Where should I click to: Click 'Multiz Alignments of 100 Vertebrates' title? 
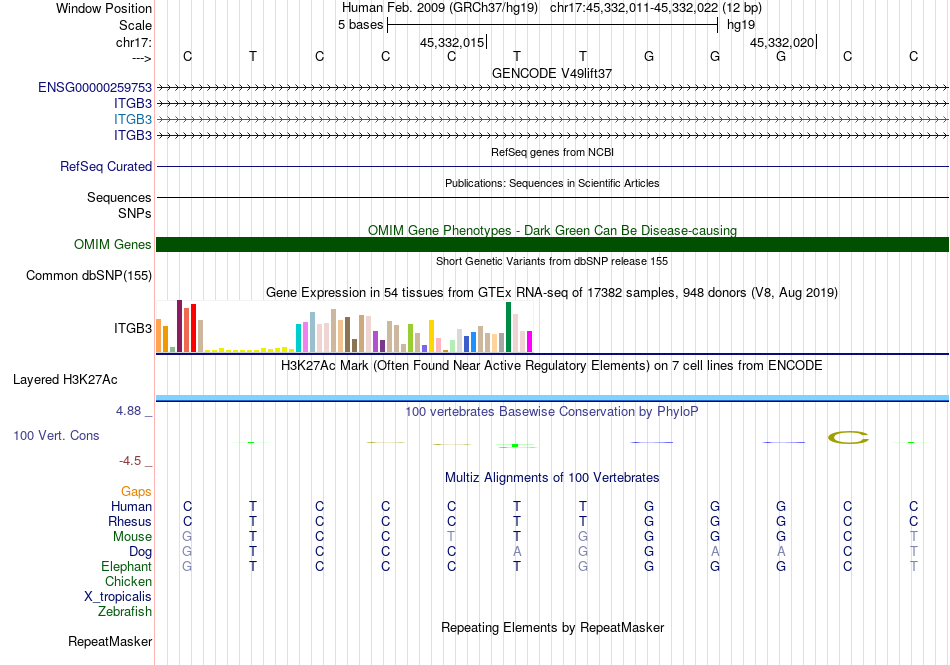click(x=552, y=477)
